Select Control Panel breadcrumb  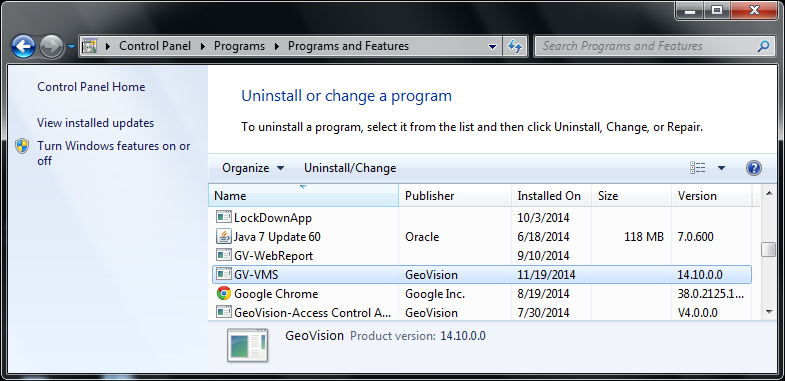pos(155,46)
